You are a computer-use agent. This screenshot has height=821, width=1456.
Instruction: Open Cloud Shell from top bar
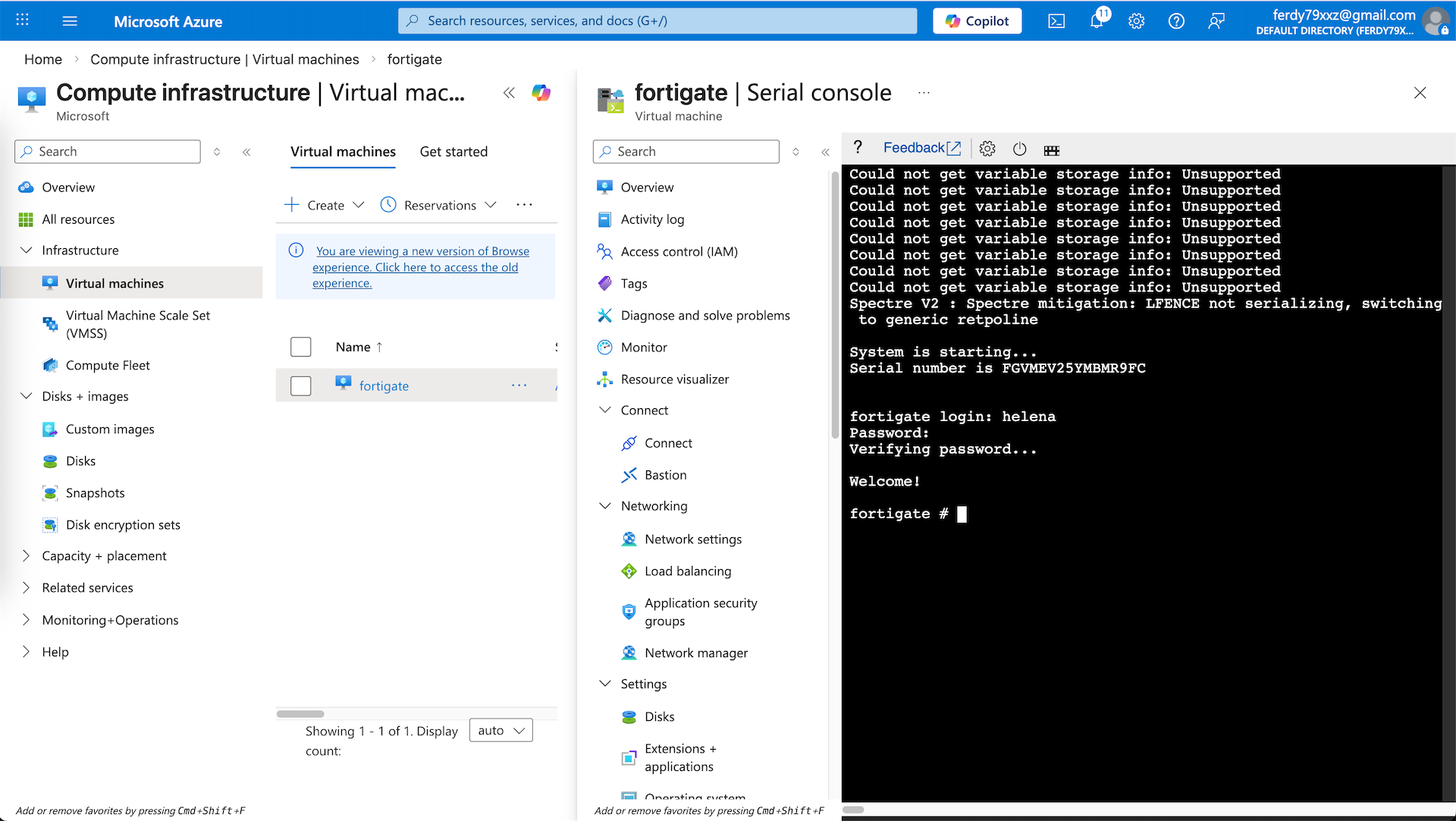pyautogui.click(x=1056, y=21)
